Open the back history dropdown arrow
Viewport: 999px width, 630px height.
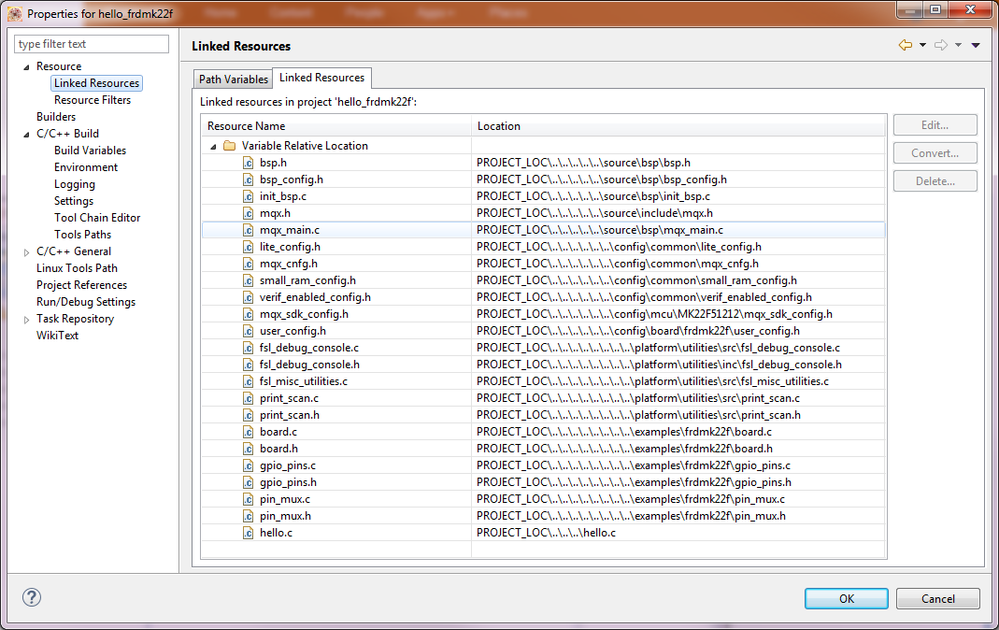pos(923,45)
